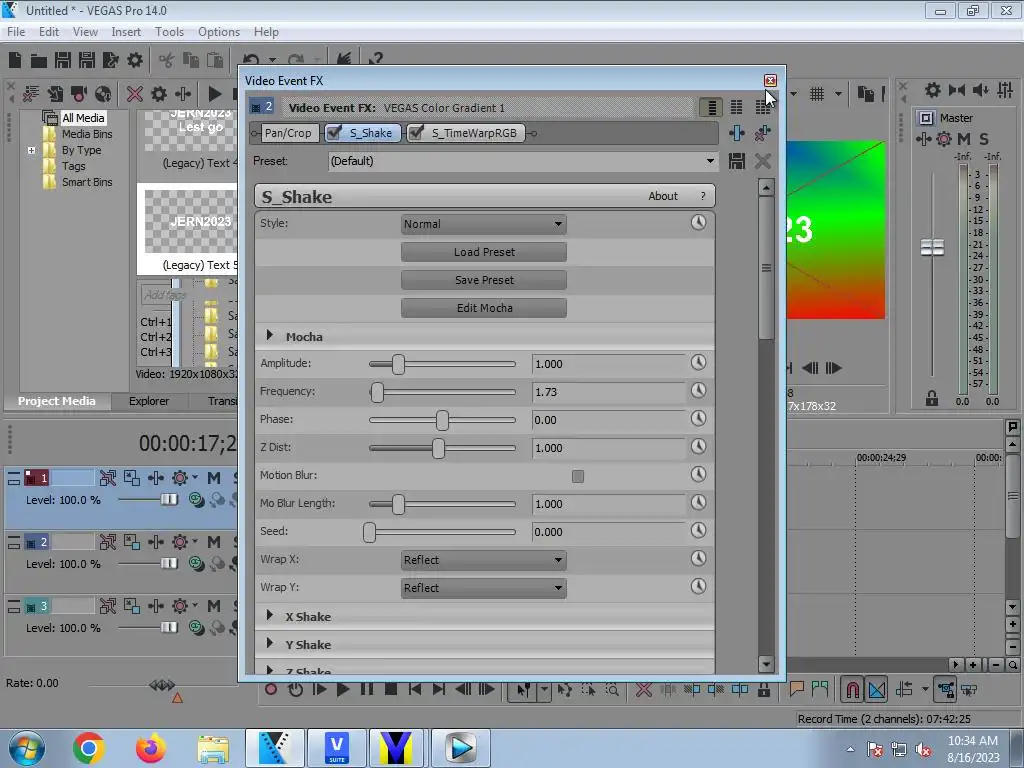Click the Record button in transport bar
1024x768 pixels.
coord(271,689)
